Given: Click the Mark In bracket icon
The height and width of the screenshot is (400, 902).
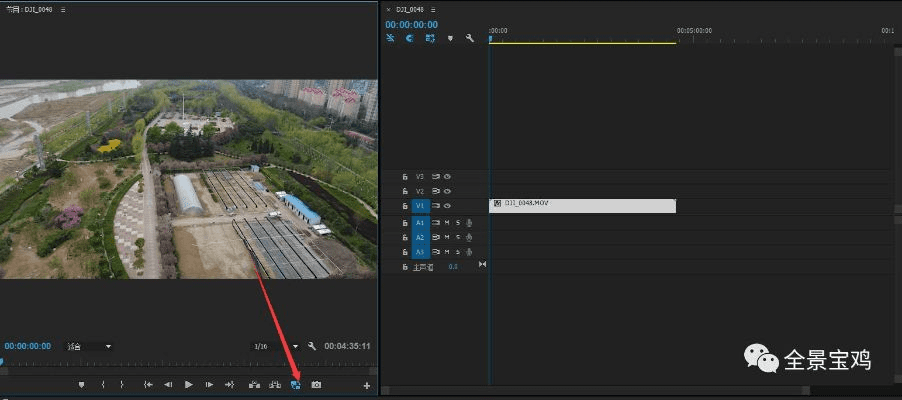Looking at the screenshot, I should (x=103, y=385).
